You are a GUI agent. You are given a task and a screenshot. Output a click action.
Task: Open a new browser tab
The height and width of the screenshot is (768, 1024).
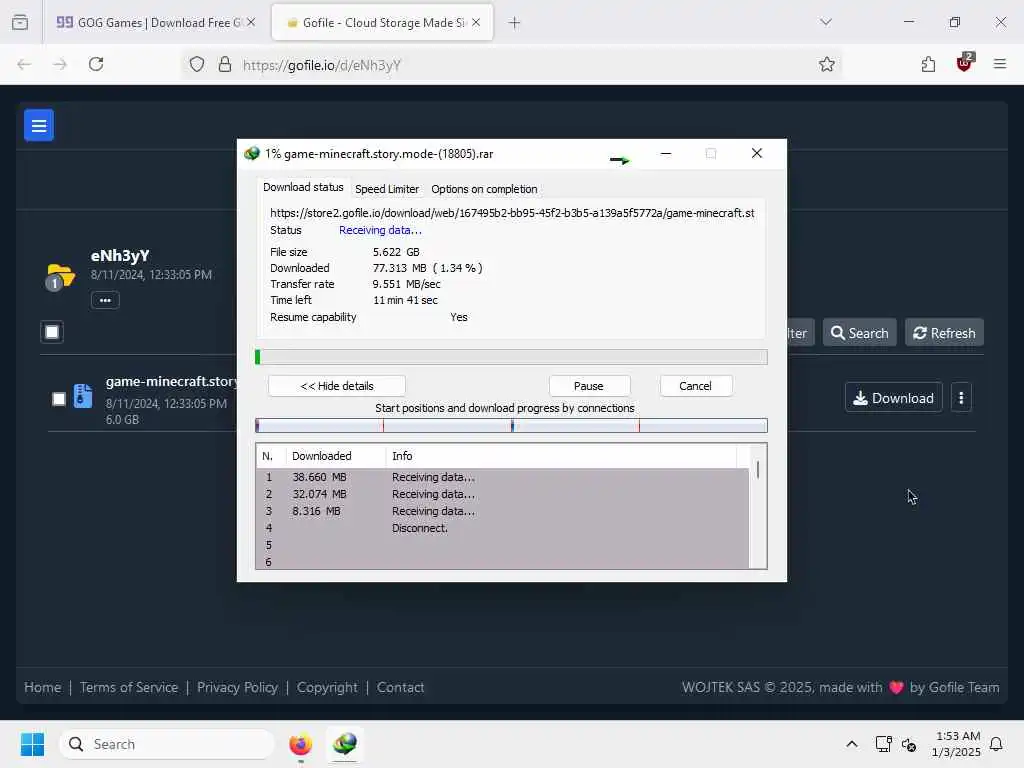[515, 22]
